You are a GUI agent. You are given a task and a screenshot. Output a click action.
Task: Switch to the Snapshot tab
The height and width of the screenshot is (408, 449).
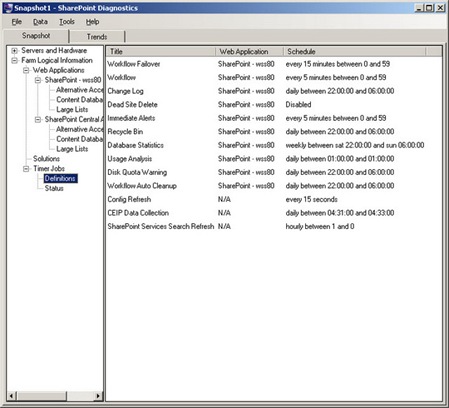click(x=36, y=36)
